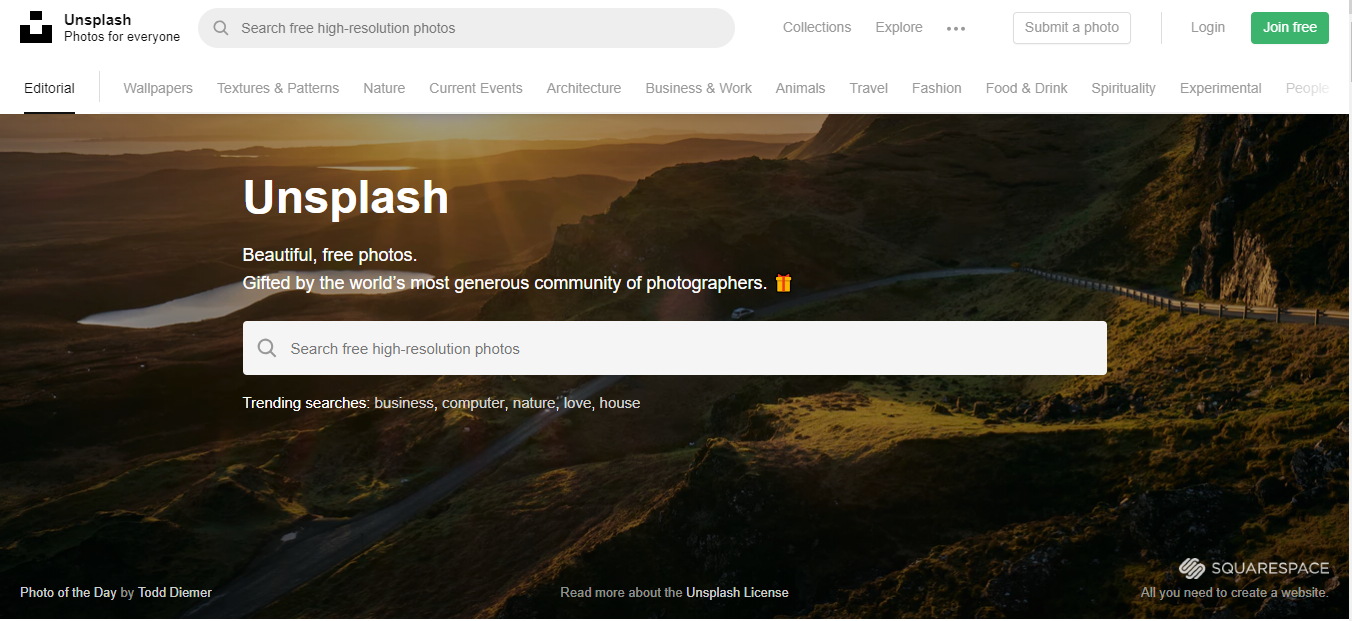Screen dimensions: 1352x621
Task: Click the Submit a photo button
Action: coord(1072,27)
